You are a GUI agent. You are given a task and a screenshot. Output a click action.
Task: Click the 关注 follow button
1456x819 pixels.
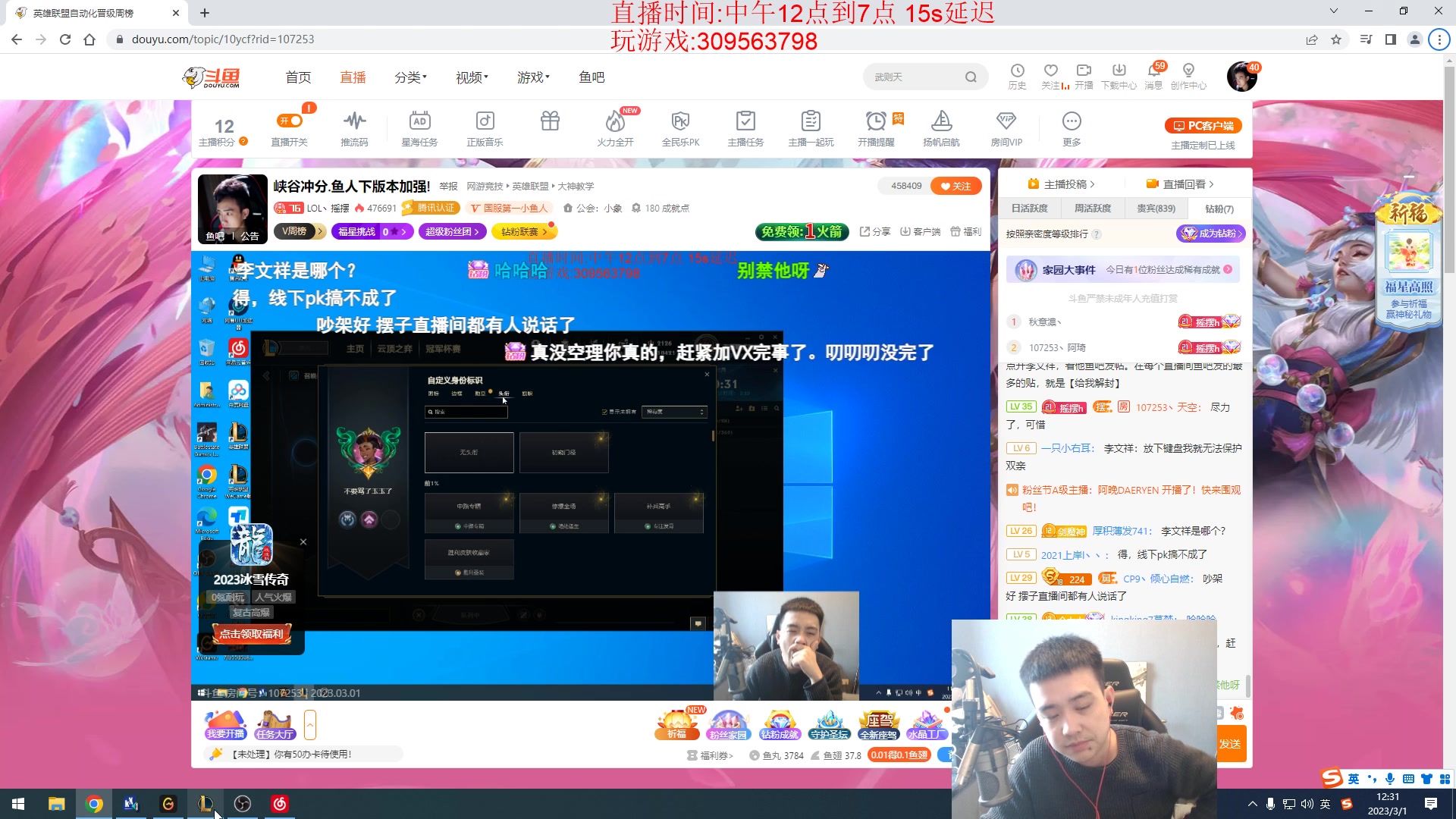(955, 185)
